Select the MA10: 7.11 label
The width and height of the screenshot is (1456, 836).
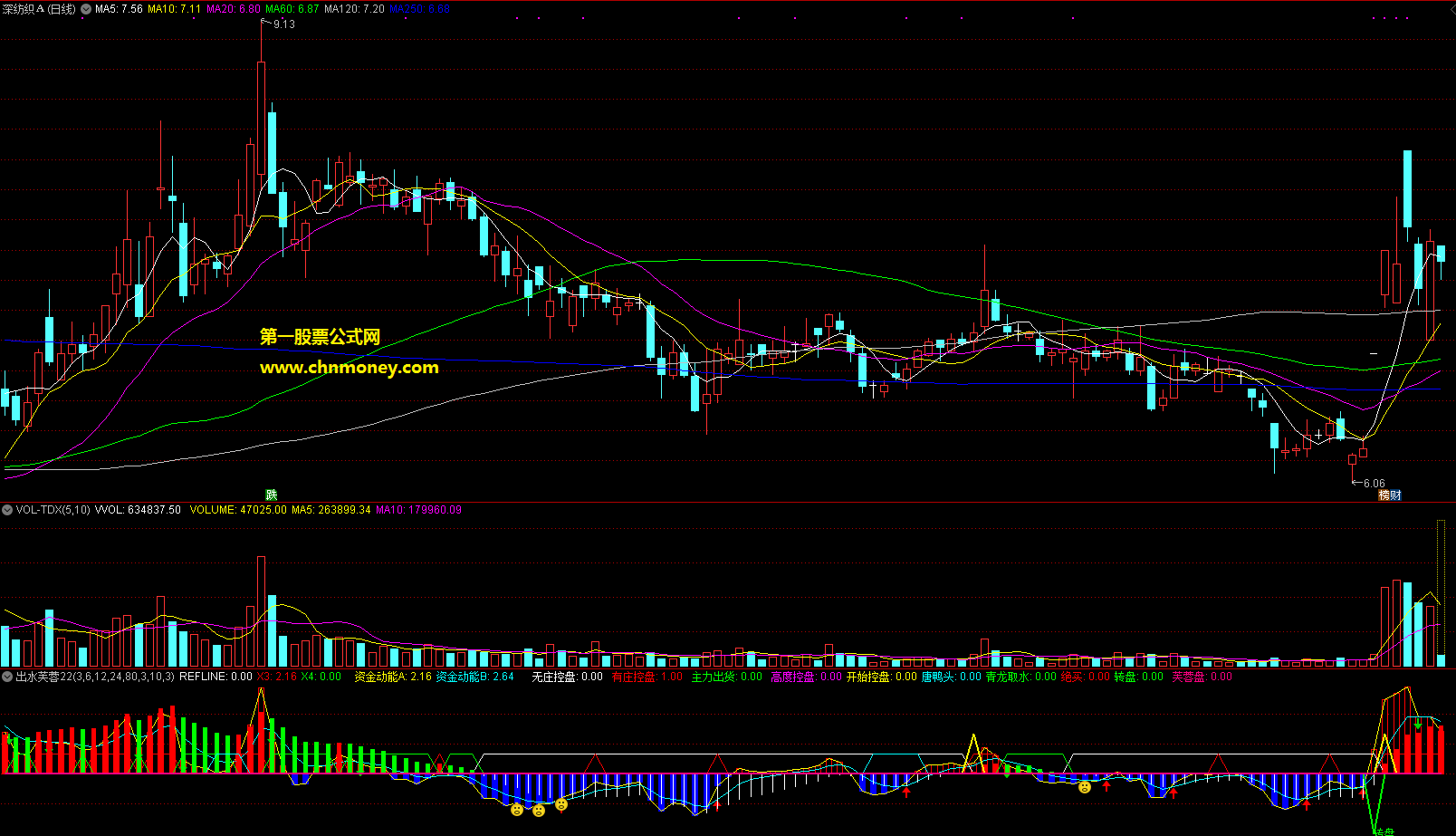[x=174, y=9]
